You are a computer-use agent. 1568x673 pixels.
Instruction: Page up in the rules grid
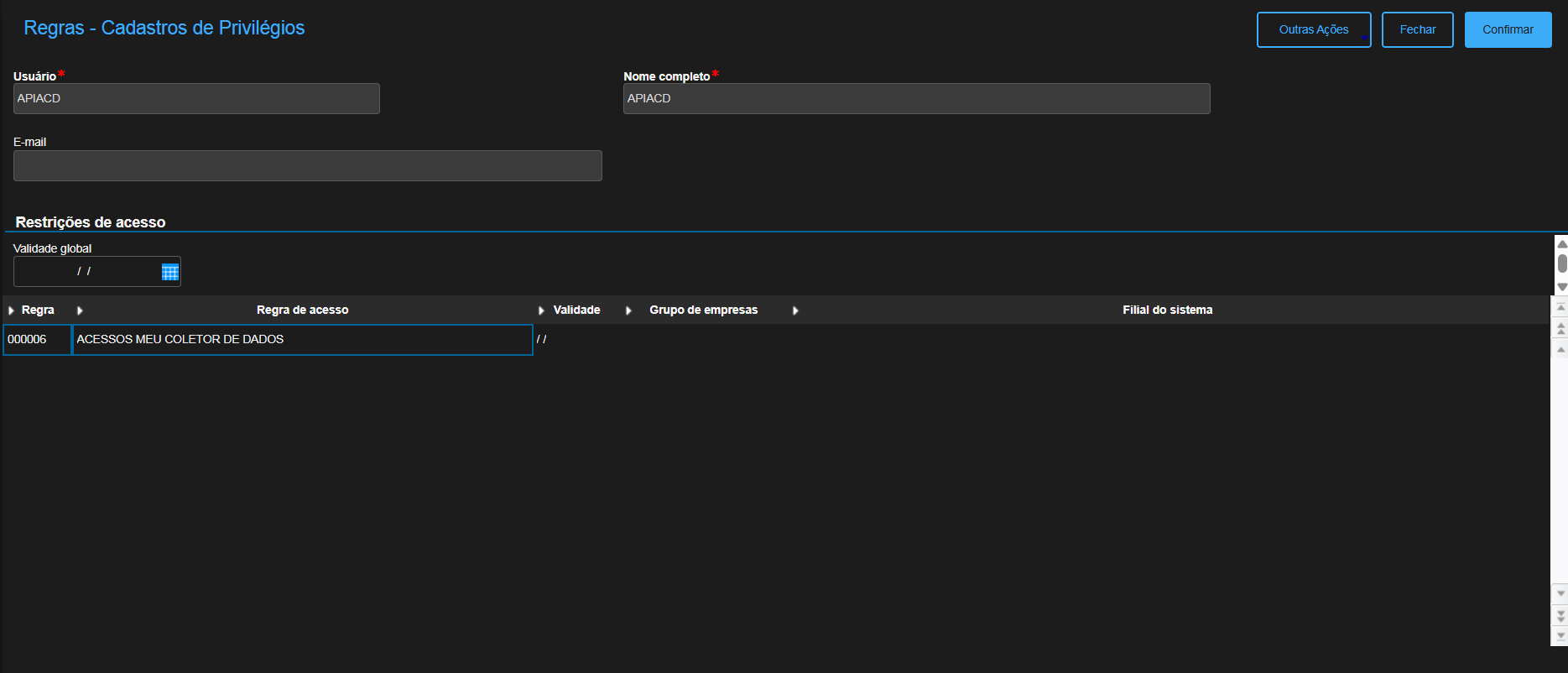coord(1560,328)
